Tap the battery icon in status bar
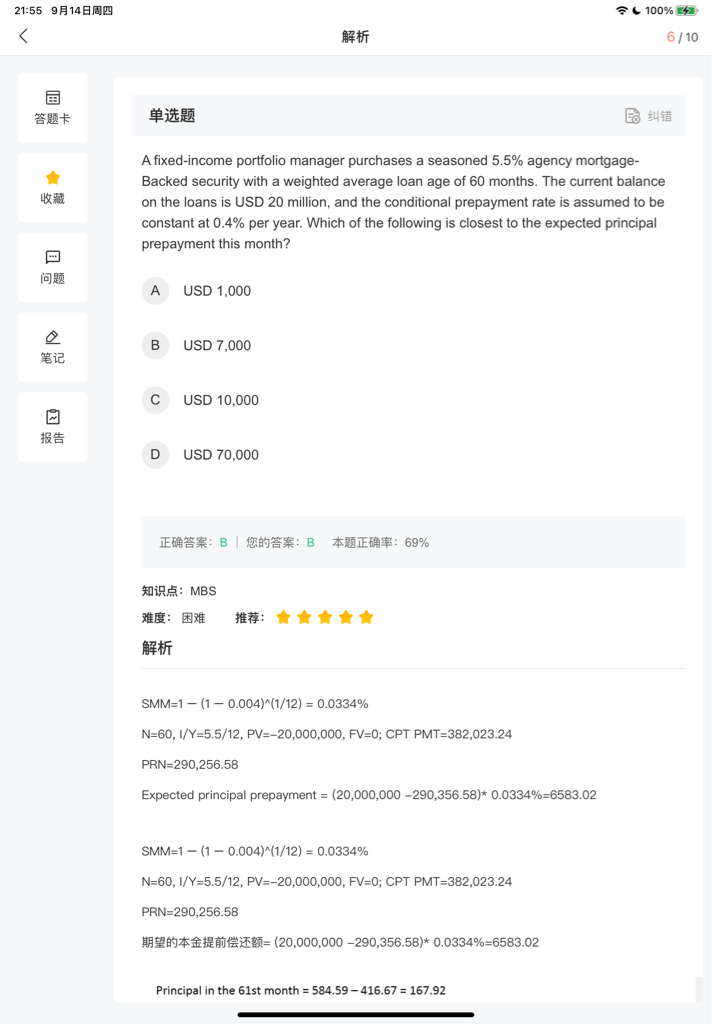 click(686, 10)
